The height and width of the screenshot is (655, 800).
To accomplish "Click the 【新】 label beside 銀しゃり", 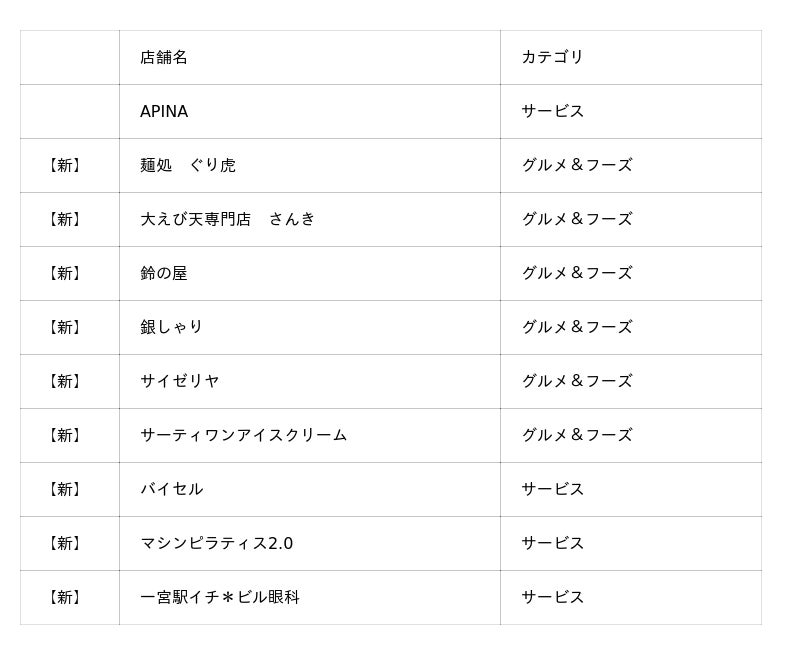I will (65, 327).
